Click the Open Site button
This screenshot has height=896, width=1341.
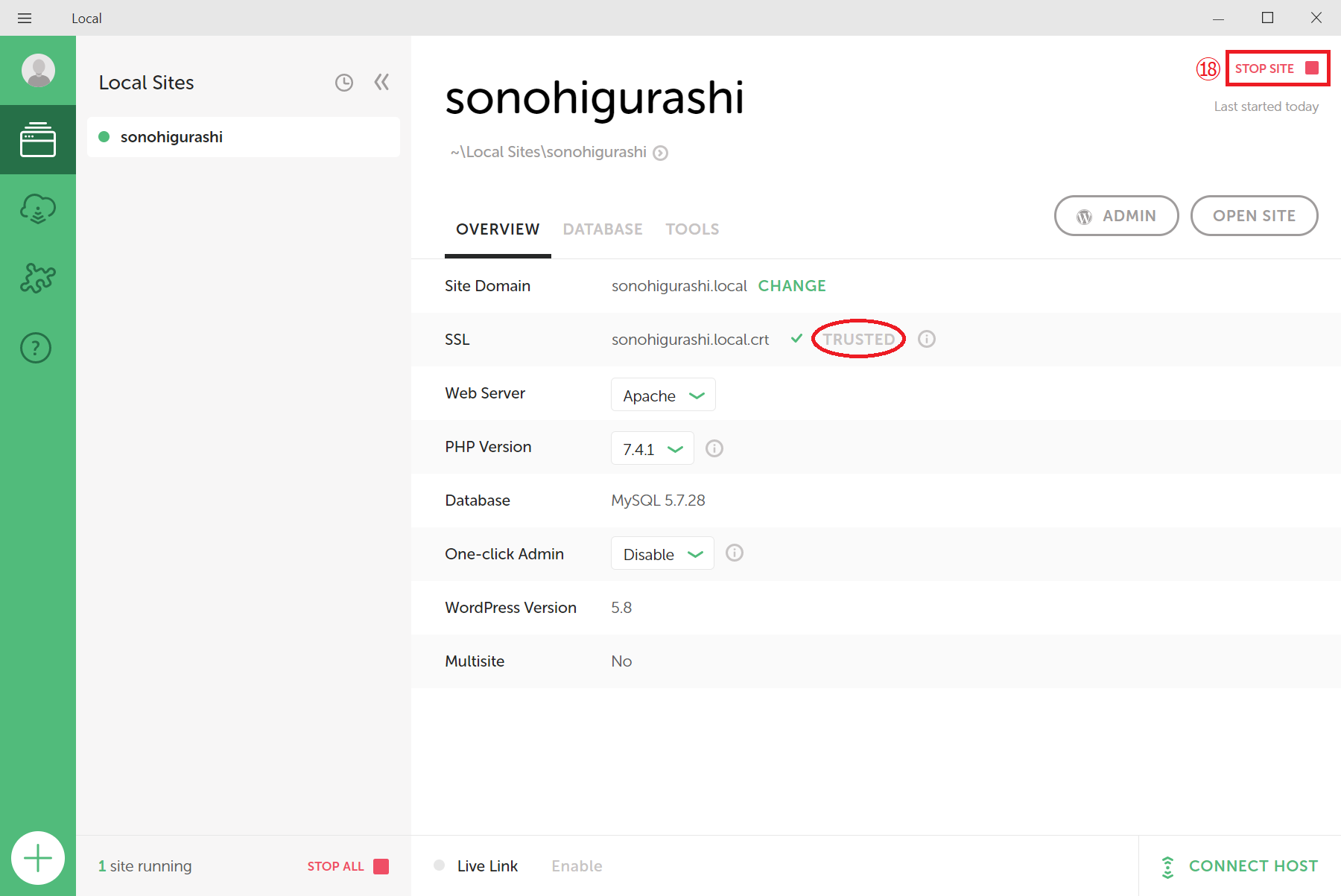tap(1255, 216)
